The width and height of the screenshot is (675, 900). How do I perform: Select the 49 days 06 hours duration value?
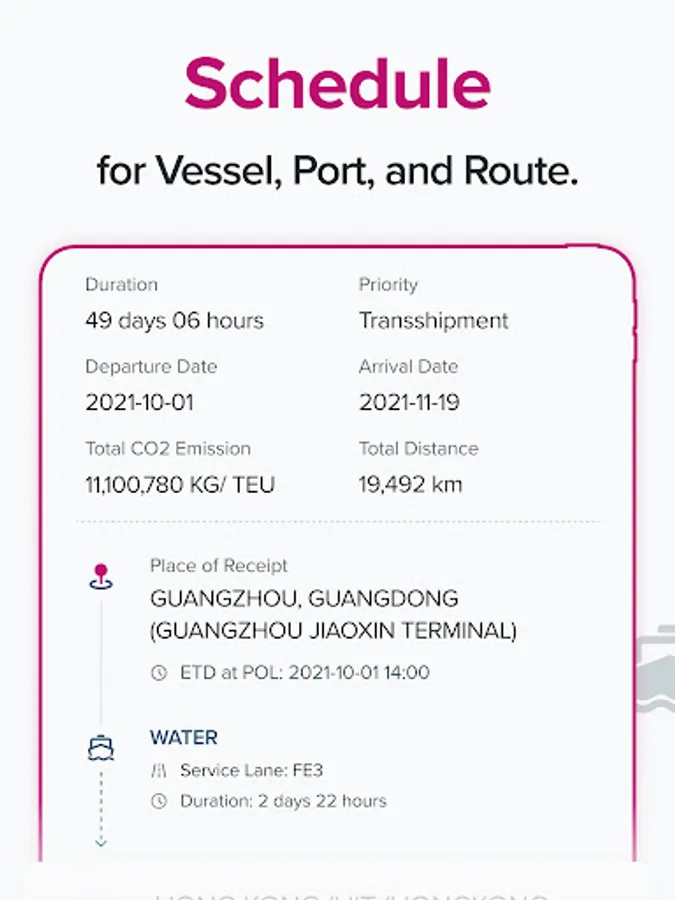(174, 321)
